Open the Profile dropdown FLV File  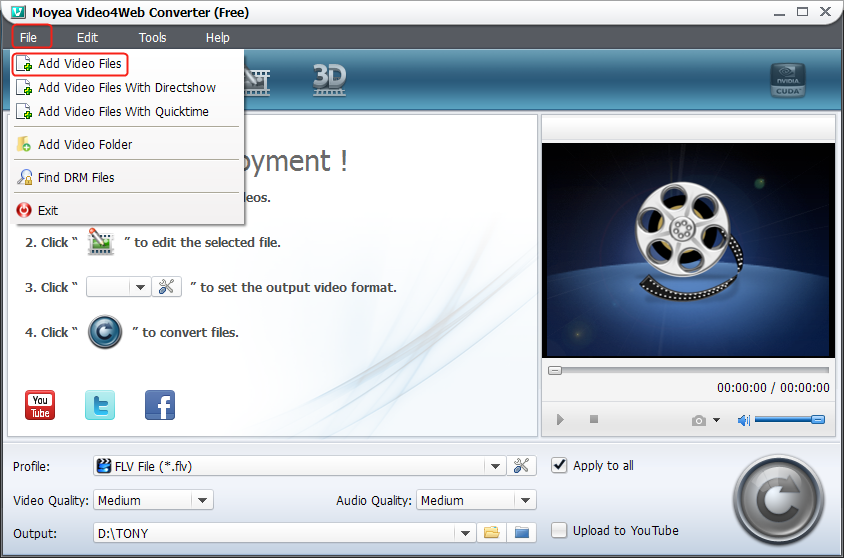point(299,466)
